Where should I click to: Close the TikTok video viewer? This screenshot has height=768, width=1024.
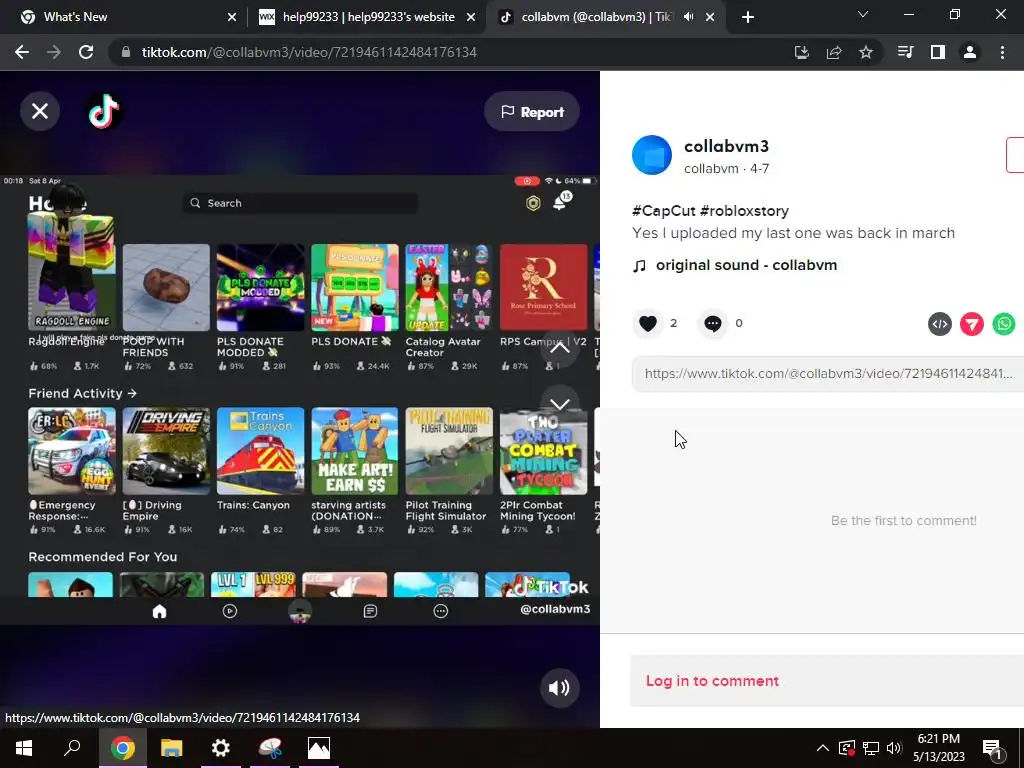40,111
